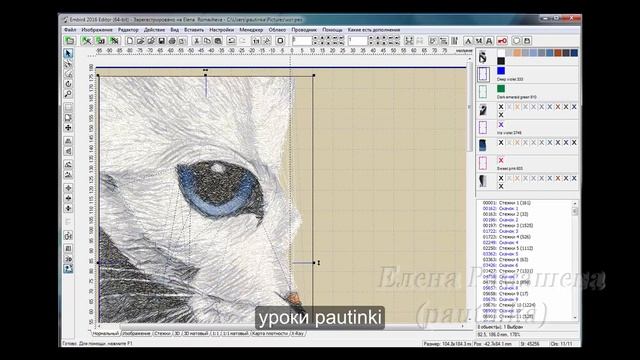
Task: Select the magnifier zoom tool in left toolbar
Action: pyautogui.click(x=68, y=94)
